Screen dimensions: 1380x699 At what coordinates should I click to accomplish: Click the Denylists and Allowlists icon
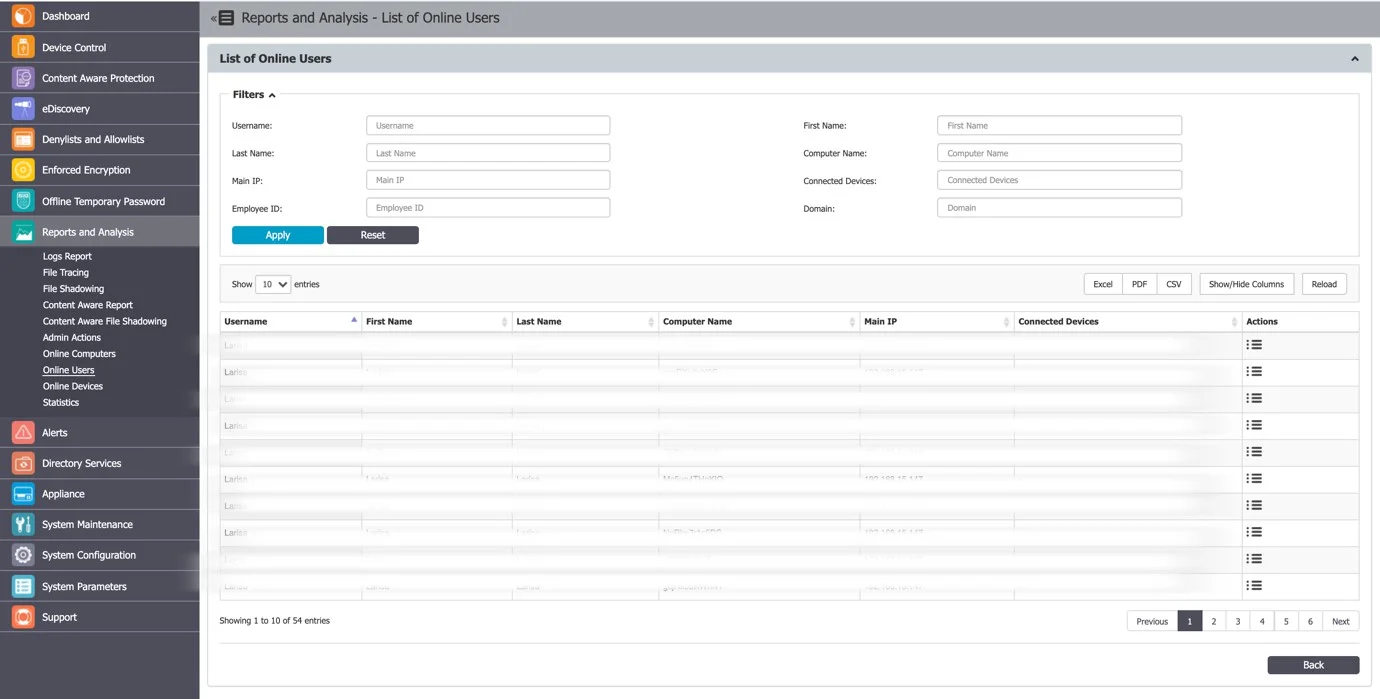point(23,139)
